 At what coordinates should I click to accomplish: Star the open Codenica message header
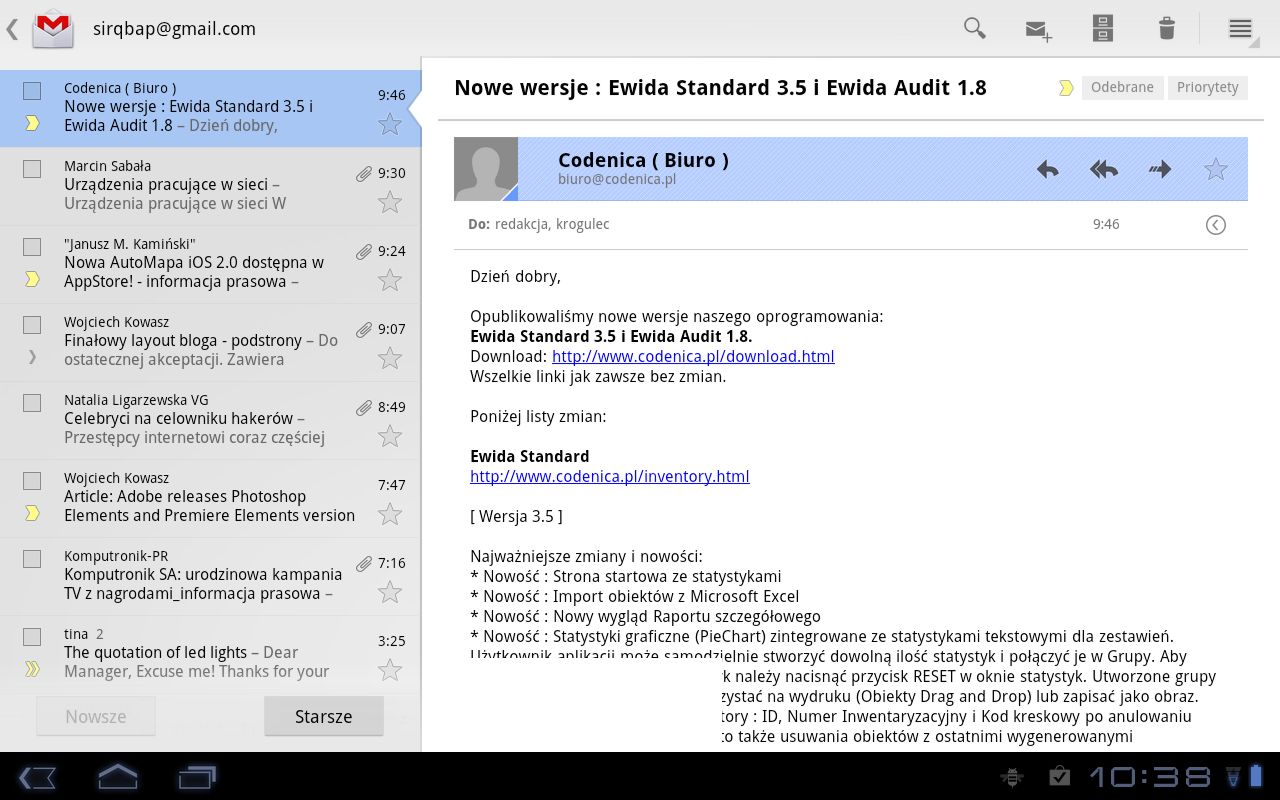[1216, 169]
